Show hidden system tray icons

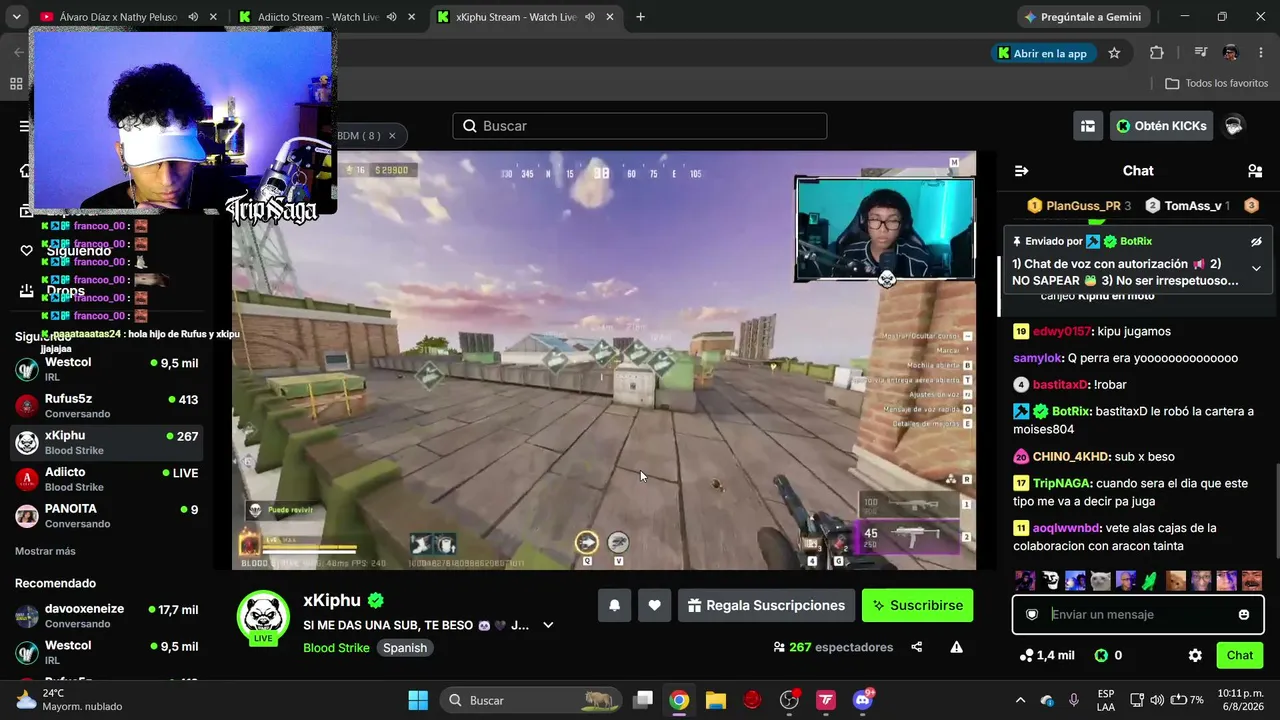click(x=1020, y=700)
